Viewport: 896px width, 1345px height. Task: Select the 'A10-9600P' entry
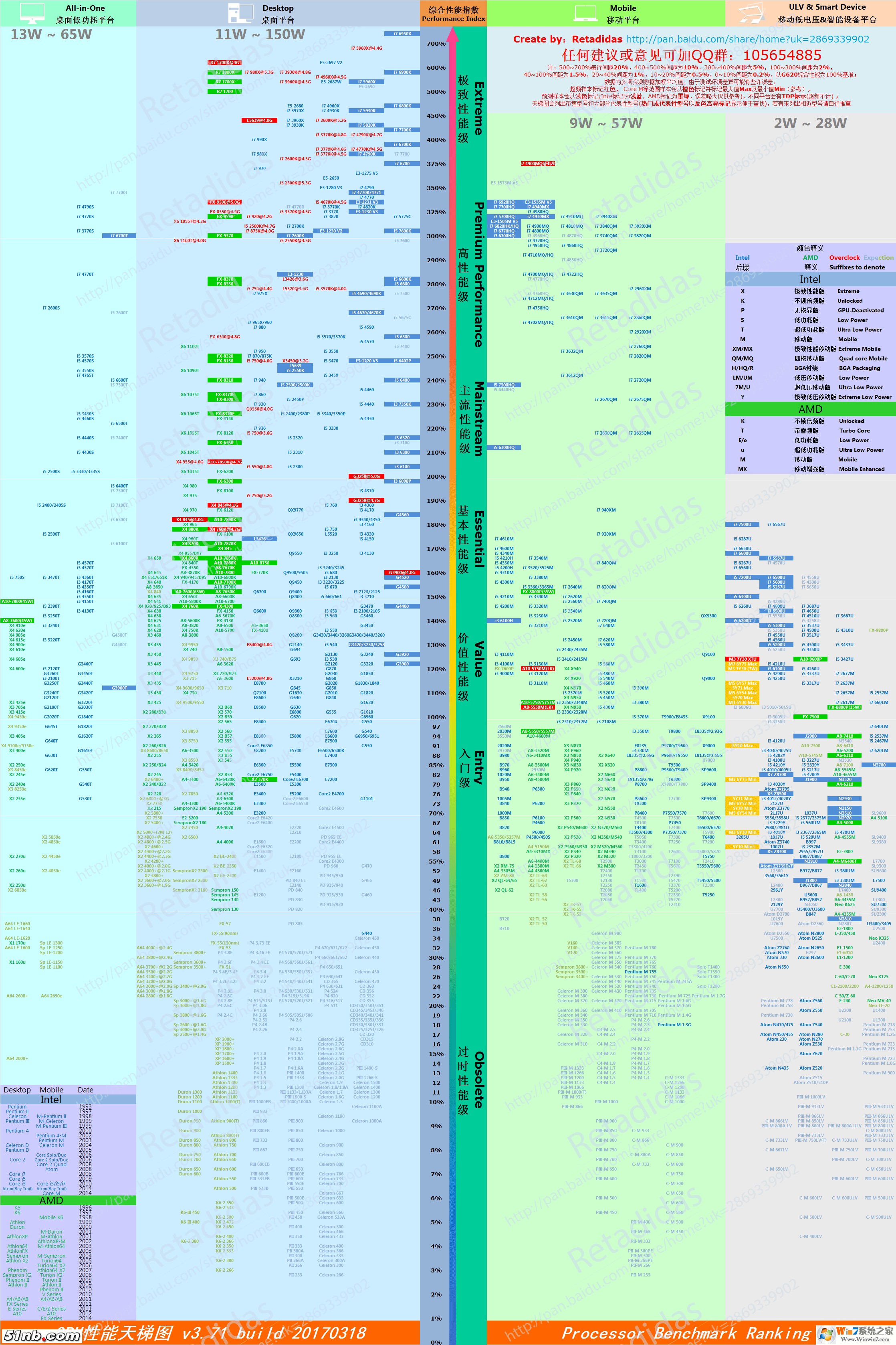pyautogui.click(x=811, y=659)
